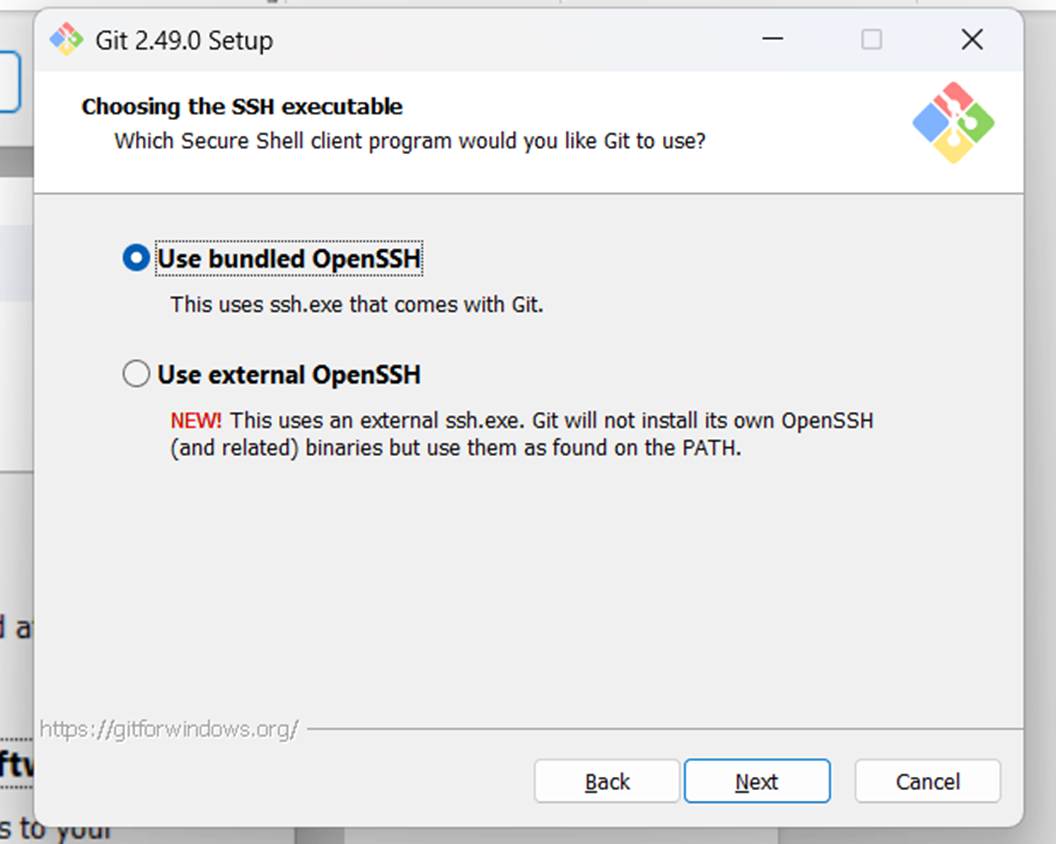Click the 'binaries but use them as found' text
The height and width of the screenshot is (844, 1056).
tap(456, 448)
